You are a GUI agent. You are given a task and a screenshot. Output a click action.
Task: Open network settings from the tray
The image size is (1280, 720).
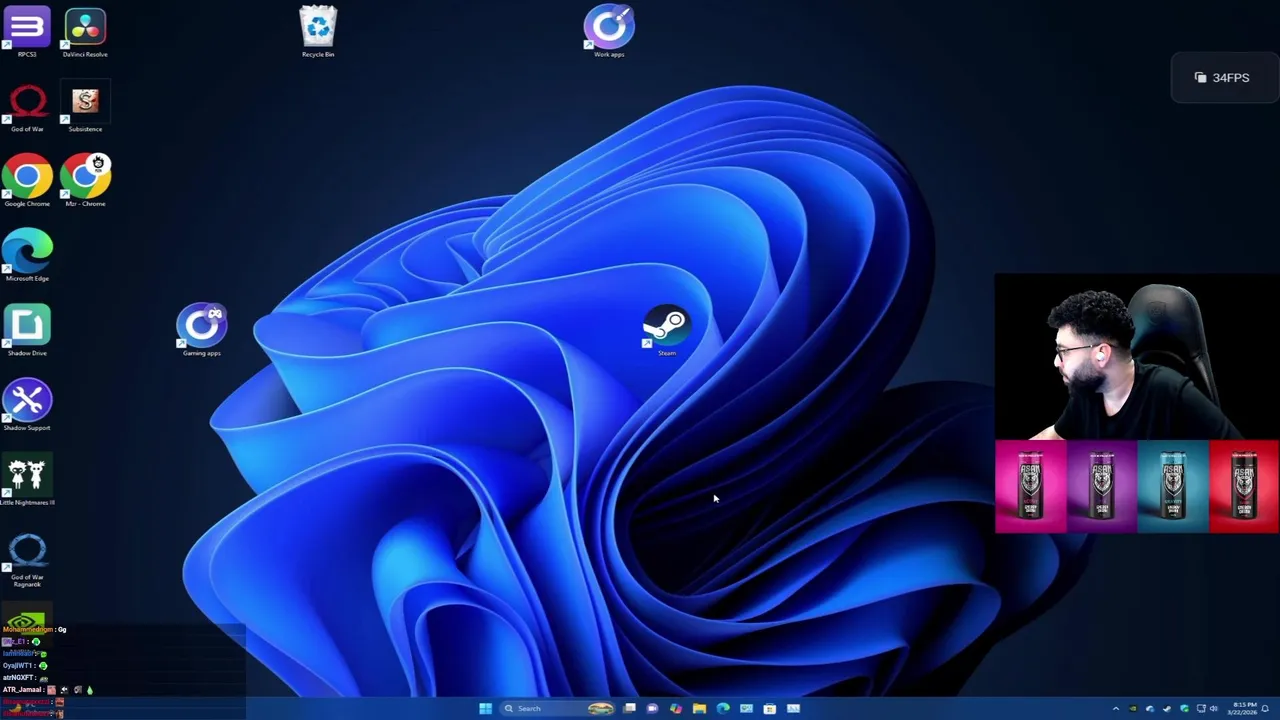coord(1201,709)
